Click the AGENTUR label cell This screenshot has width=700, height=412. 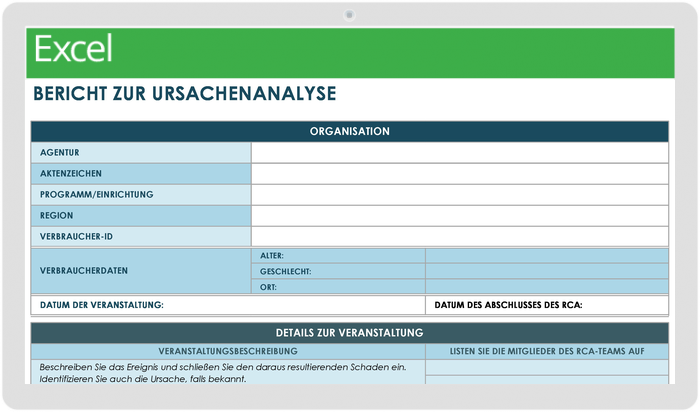point(141,152)
